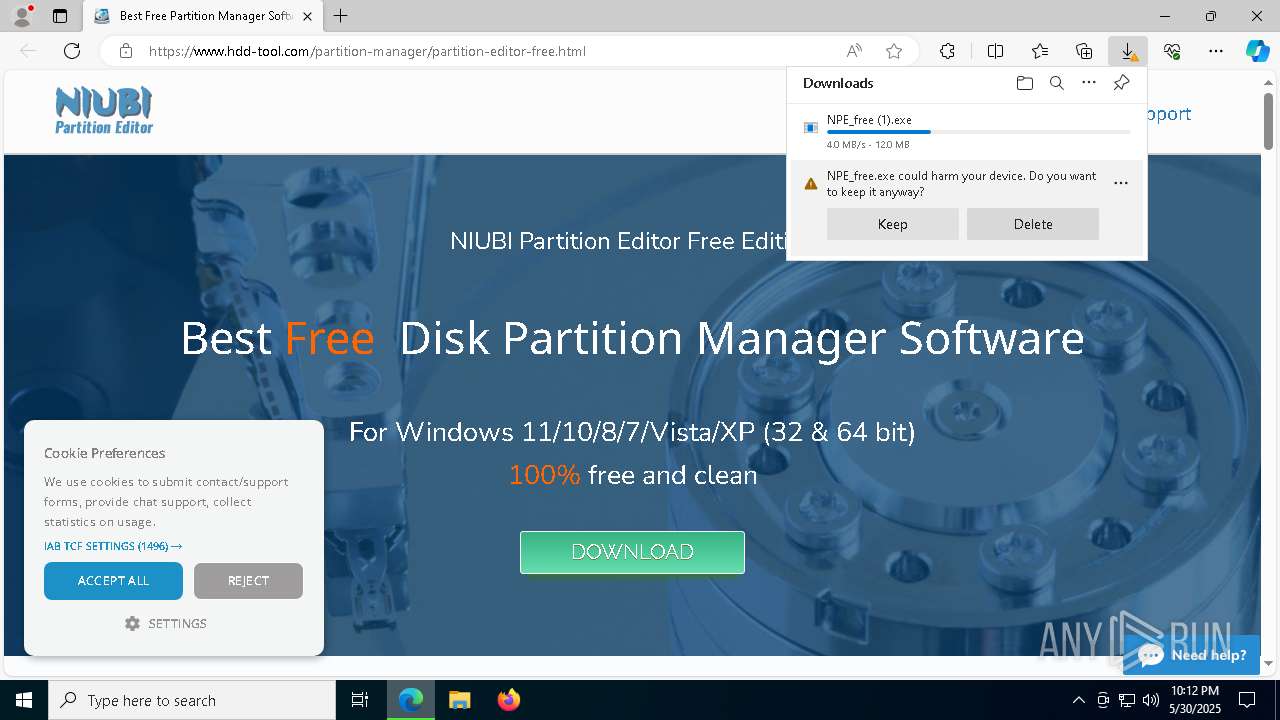Open the Collections icon
The height and width of the screenshot is (720, 1280).
click(x=1084, y=51)
